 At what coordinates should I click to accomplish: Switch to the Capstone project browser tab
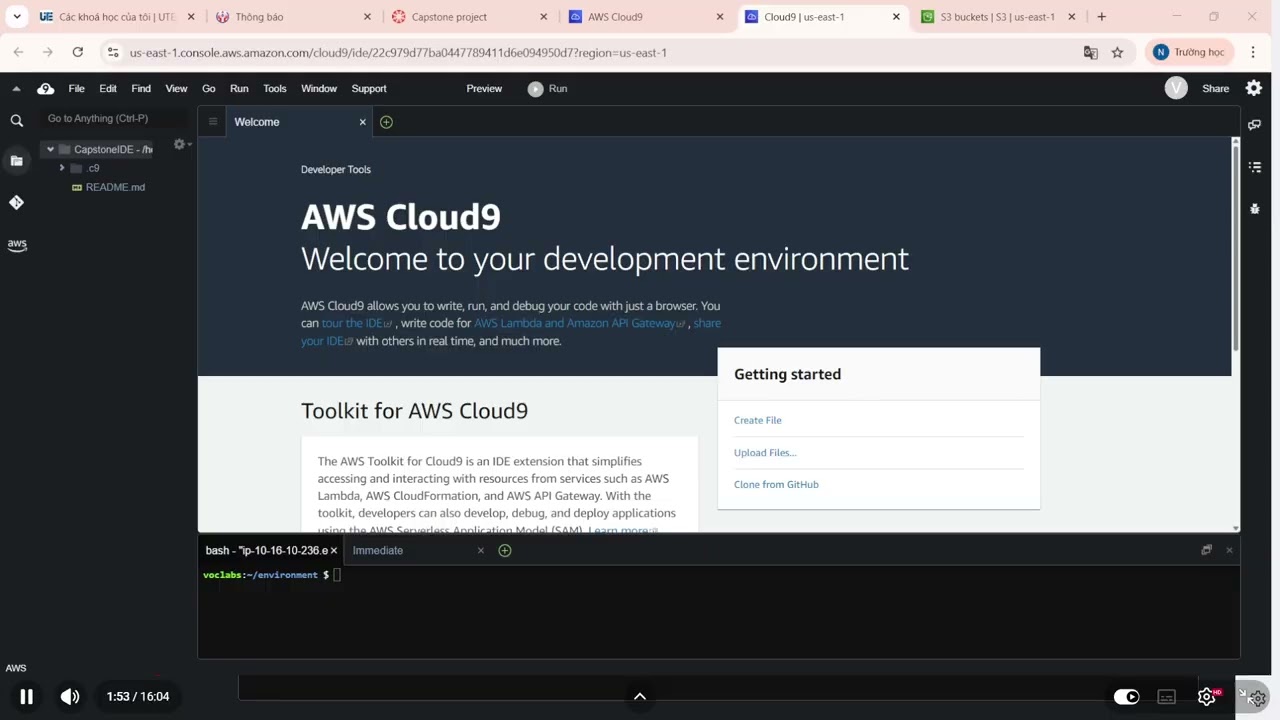[469, 17]
